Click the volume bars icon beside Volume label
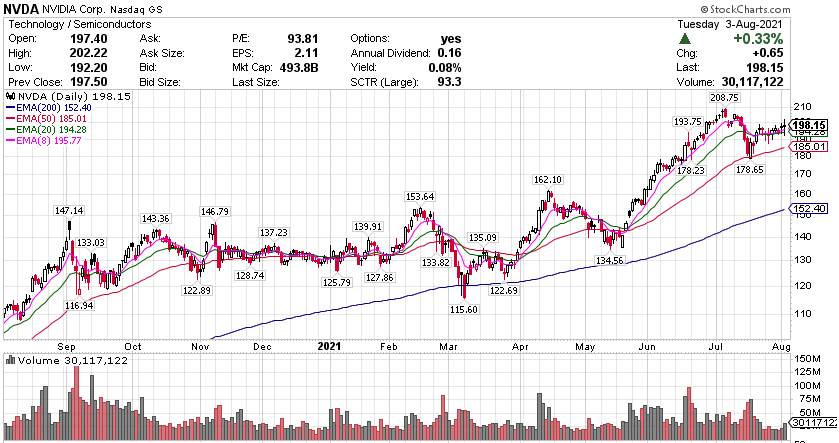The height and width of the screenshot is (443, 839). coord(11,360)
